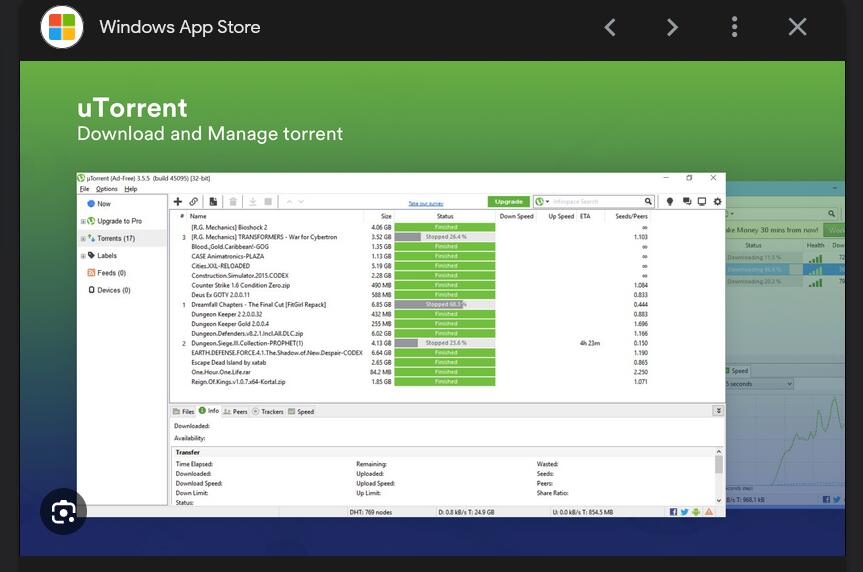The height and width of the screenshot is (572, 863).
Task: Open the seconds dropdown in background window
Action: click(x=760, y=384)
